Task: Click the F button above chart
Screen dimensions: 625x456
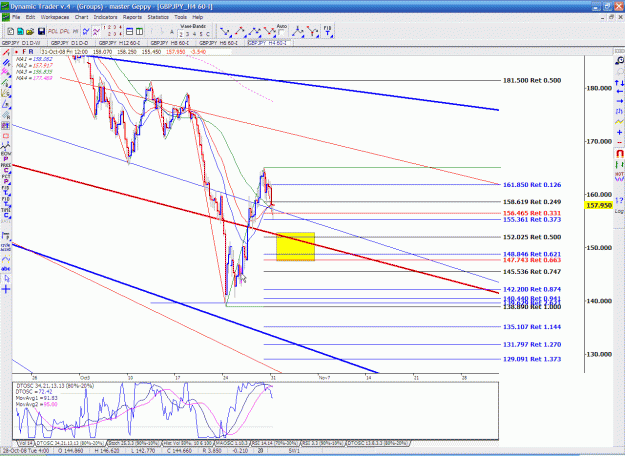Action: [24, 52]
